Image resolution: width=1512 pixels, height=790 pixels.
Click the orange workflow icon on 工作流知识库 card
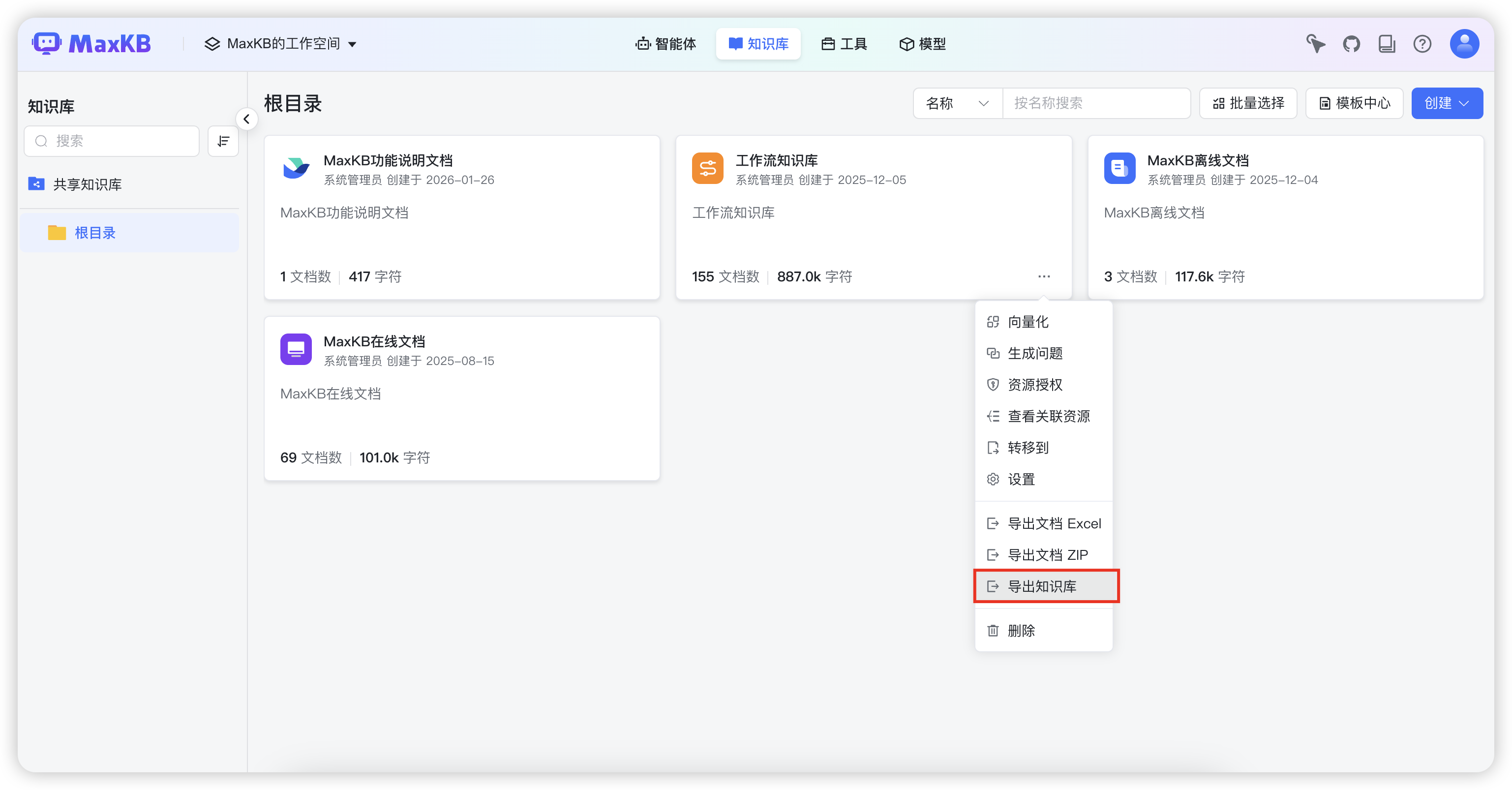pos(707,168)
